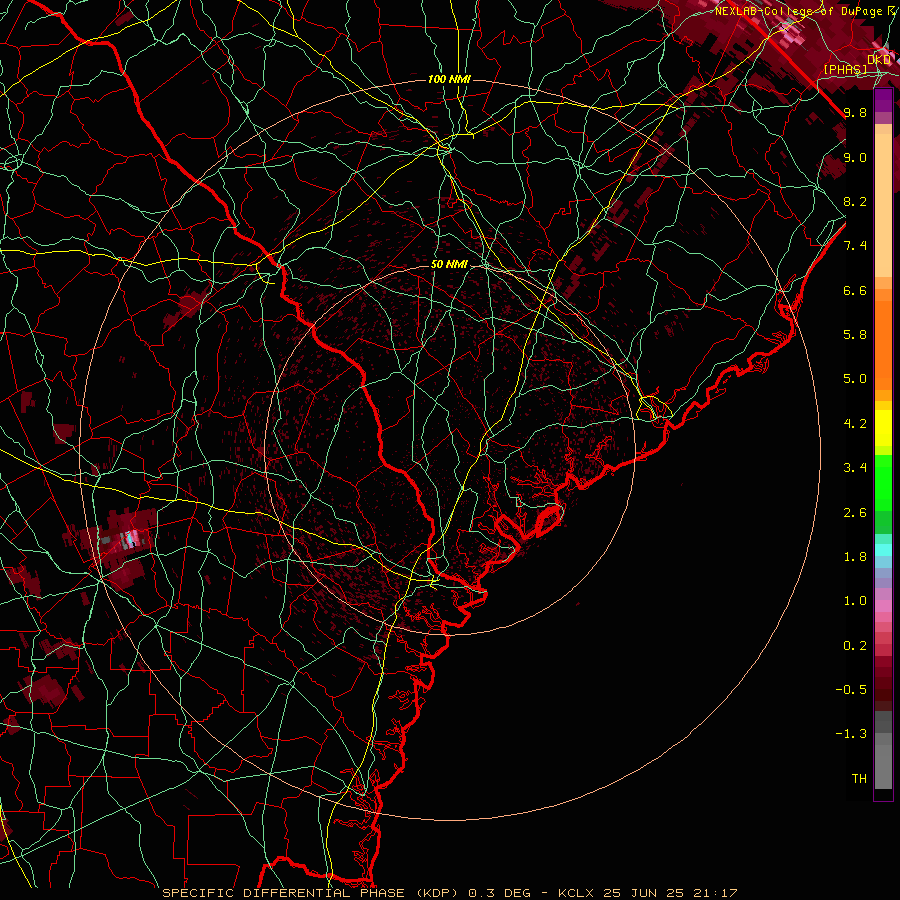Select the 1.0 legend value
This screenshot has height=900, width=900.
coord(855,601)
